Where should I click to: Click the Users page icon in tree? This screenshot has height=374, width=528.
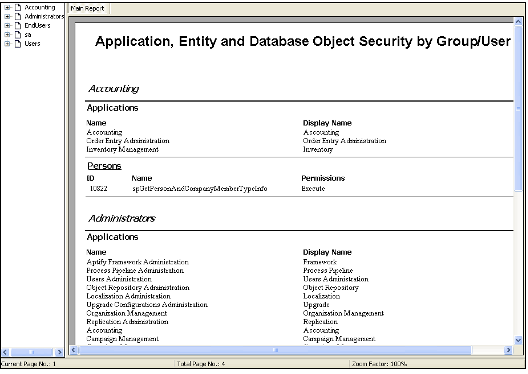[x=18, y=44]
